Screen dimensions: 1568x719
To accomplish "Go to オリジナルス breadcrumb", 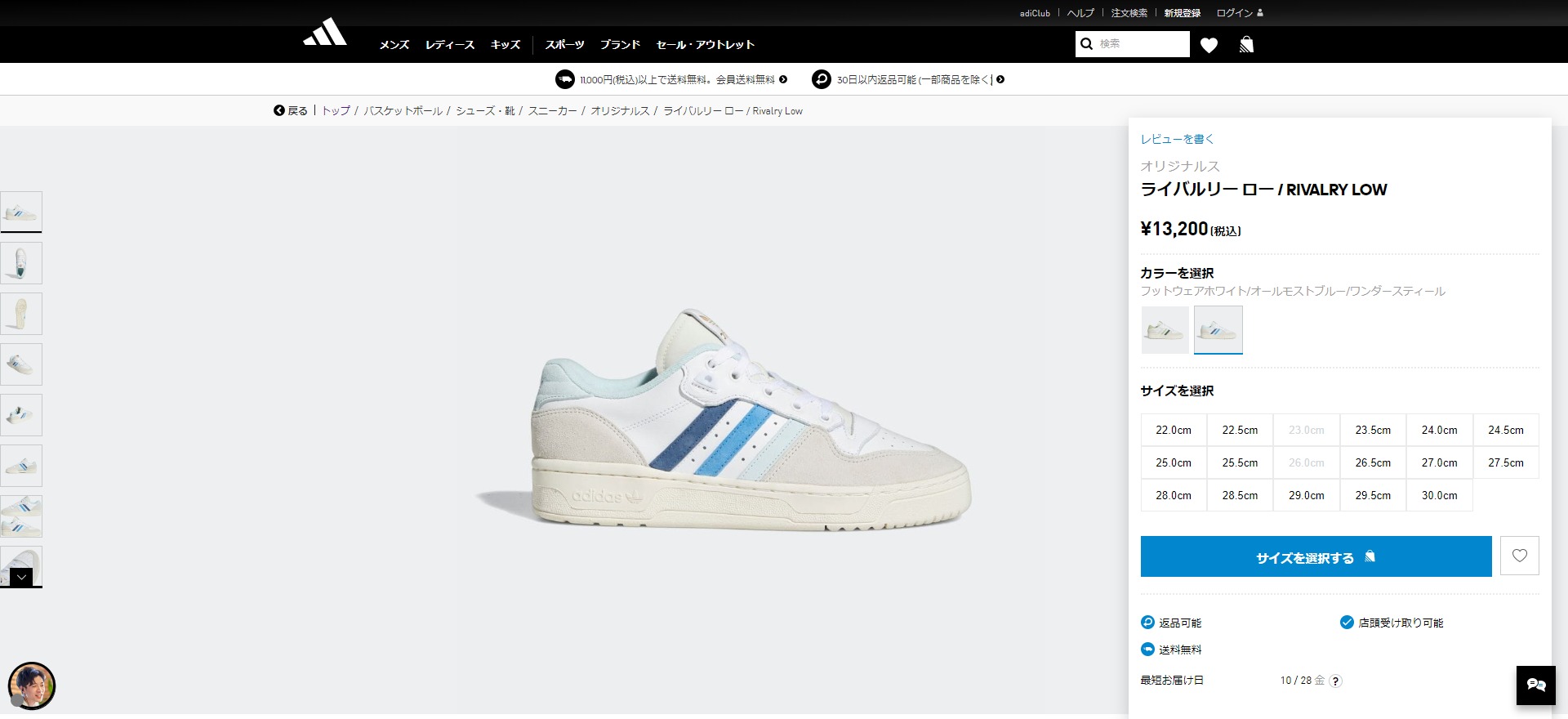I will point(620,110).
